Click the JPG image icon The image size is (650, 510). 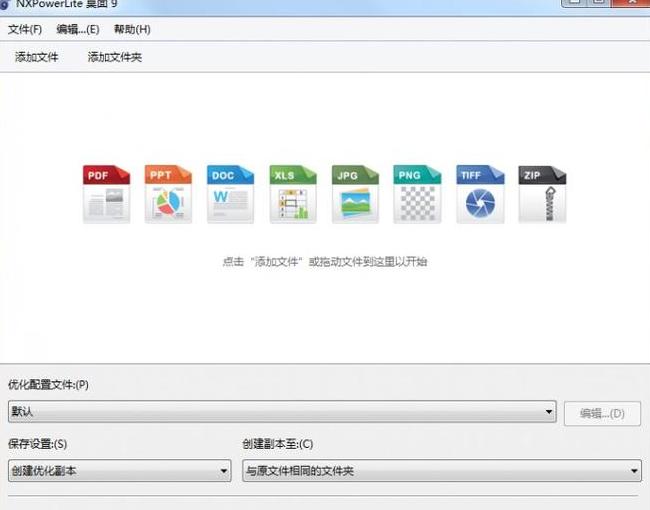[355, 194]
